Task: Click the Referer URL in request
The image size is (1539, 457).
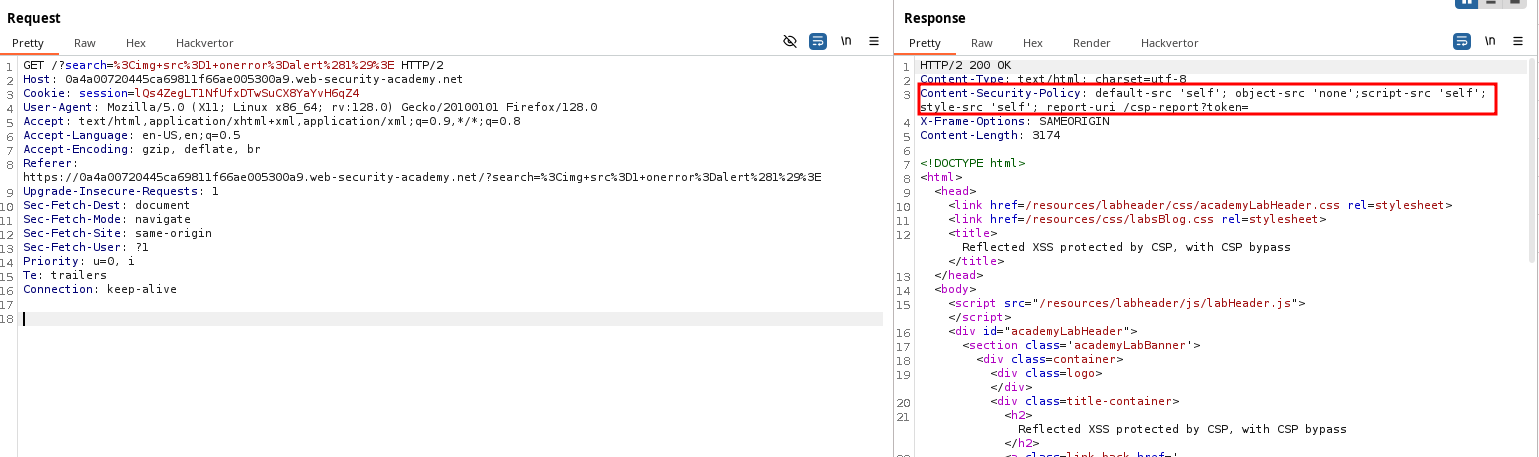Action: (x=422, y=177)
